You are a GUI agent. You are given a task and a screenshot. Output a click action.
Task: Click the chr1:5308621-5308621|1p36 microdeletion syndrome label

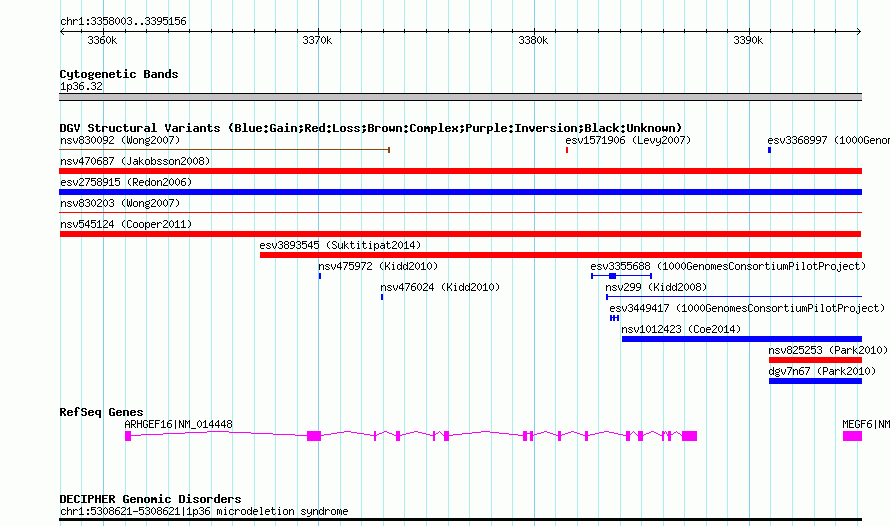[204, 511]
